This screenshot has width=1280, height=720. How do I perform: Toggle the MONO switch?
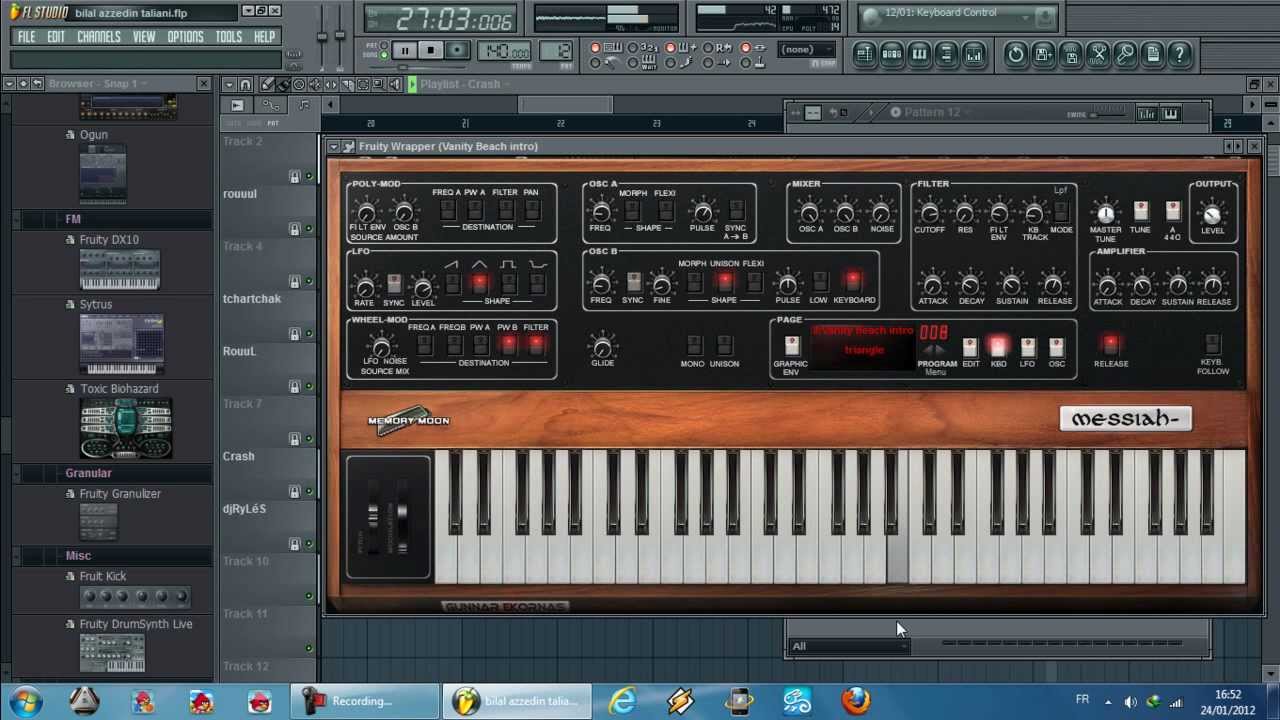[x=694, y=346]
